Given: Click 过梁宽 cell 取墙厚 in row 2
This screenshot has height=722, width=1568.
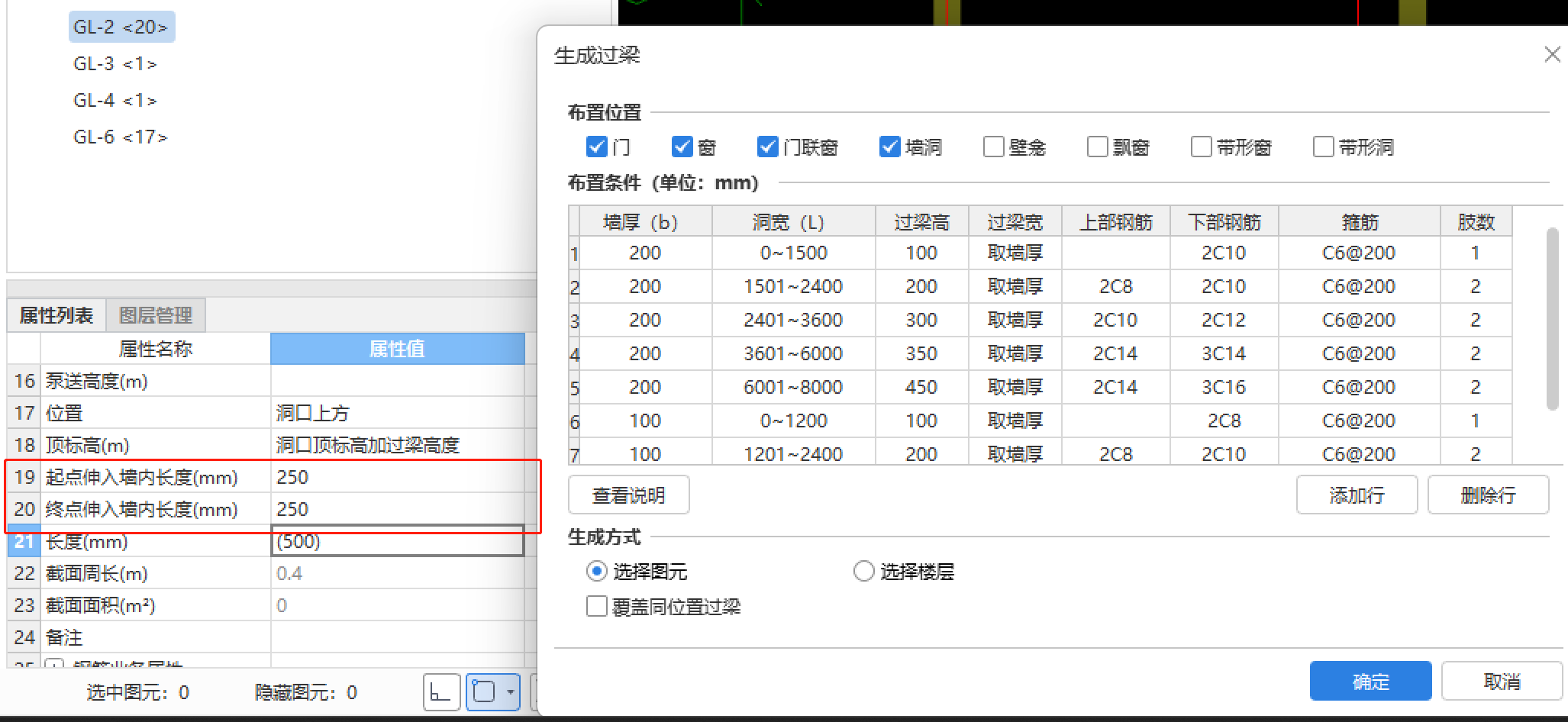Looking at the screenshot, I should (1015, 286).
